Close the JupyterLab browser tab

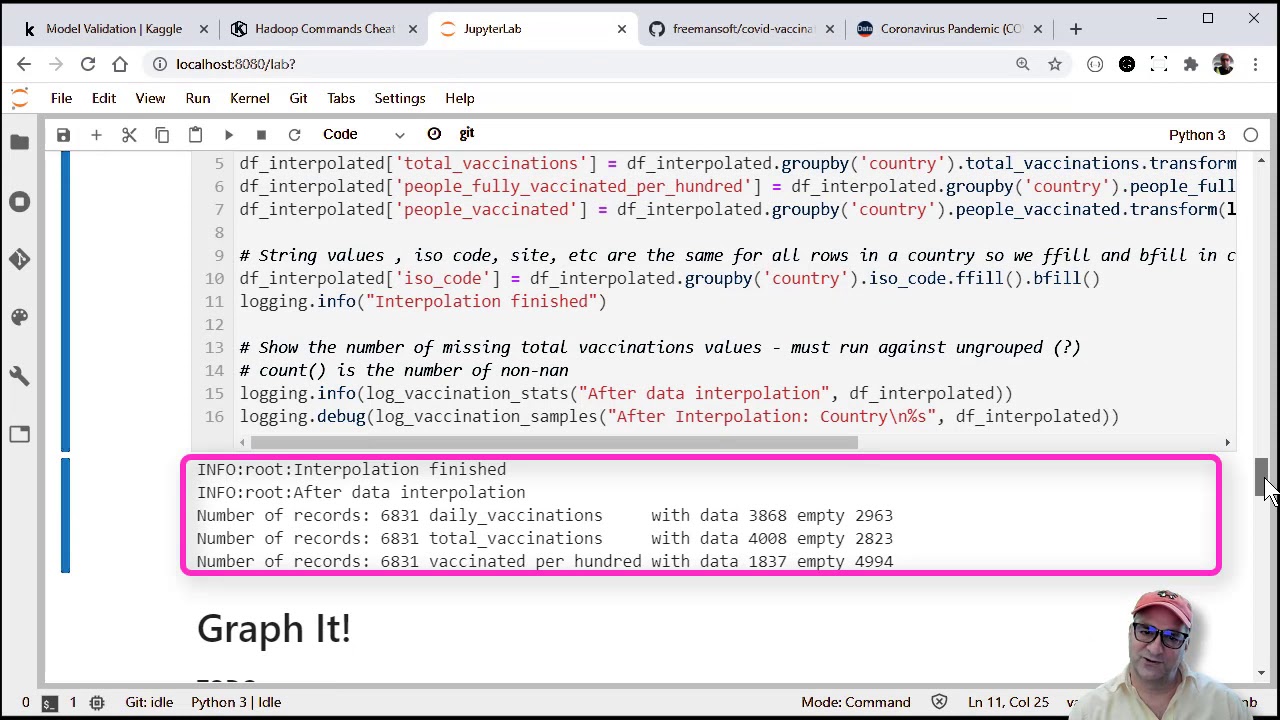coord(621,29)
